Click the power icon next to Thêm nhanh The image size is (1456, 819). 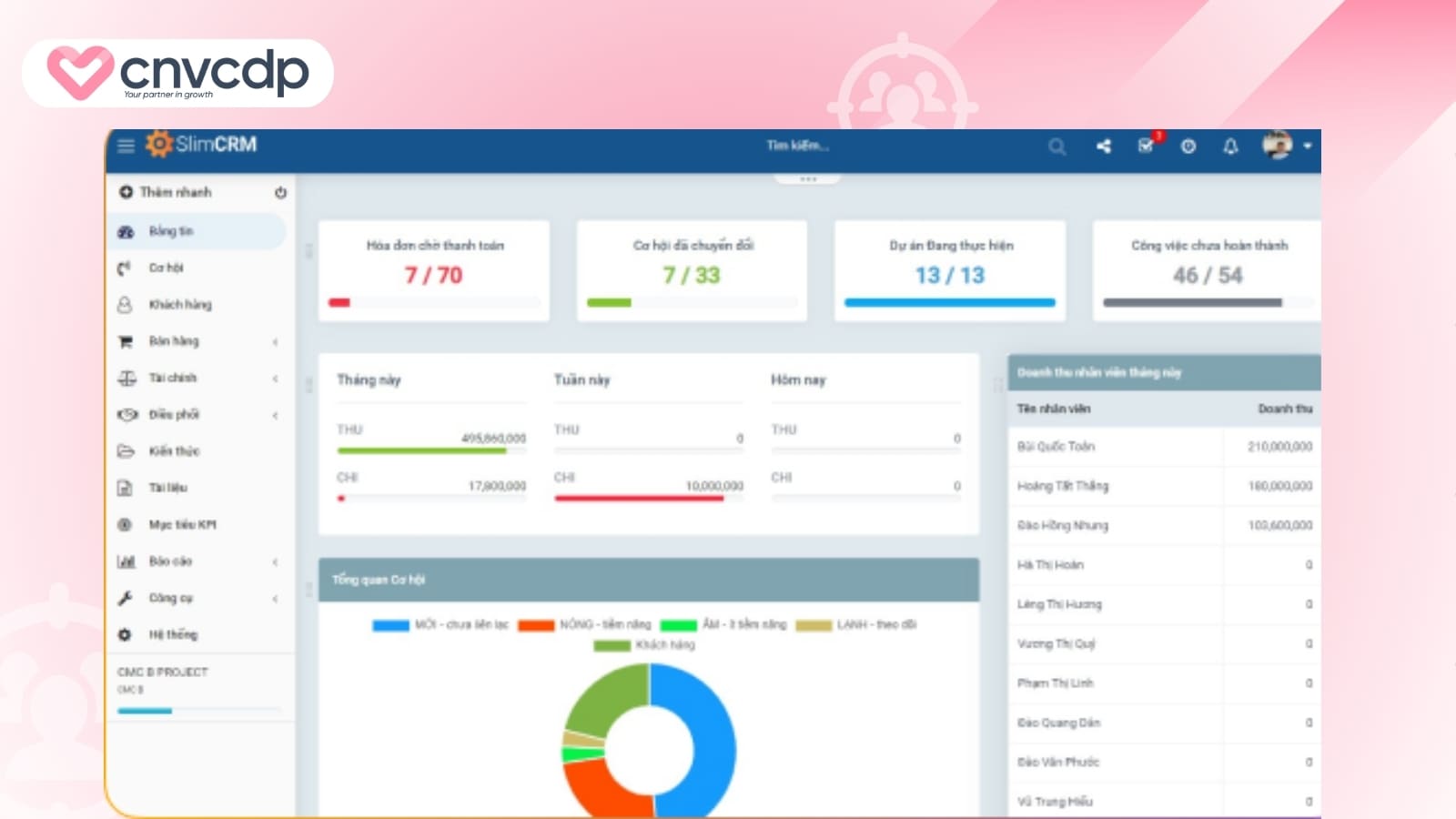[x=280, y=192]
